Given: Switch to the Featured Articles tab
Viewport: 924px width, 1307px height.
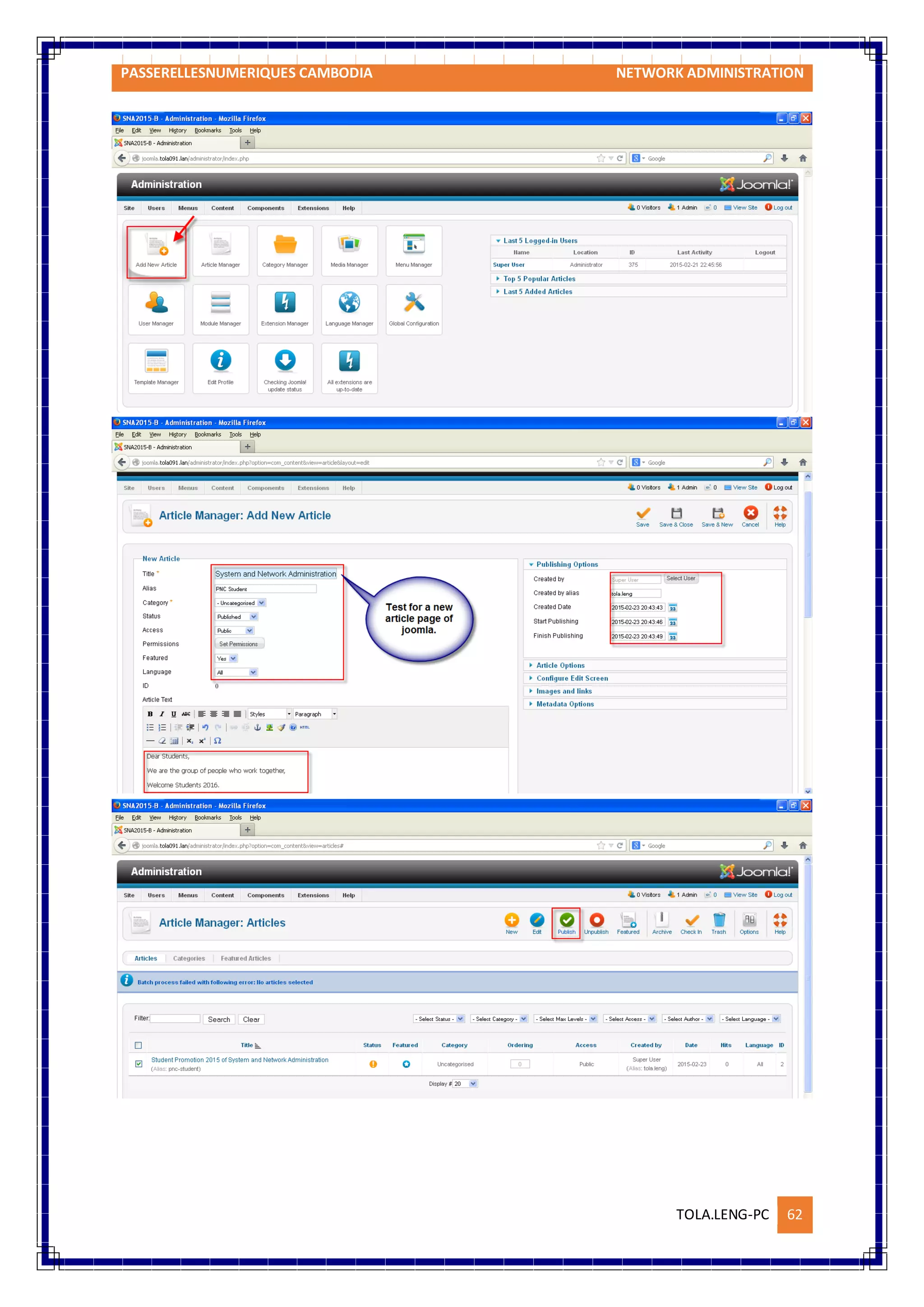Looking at the screenshot, I should [246, 959].
